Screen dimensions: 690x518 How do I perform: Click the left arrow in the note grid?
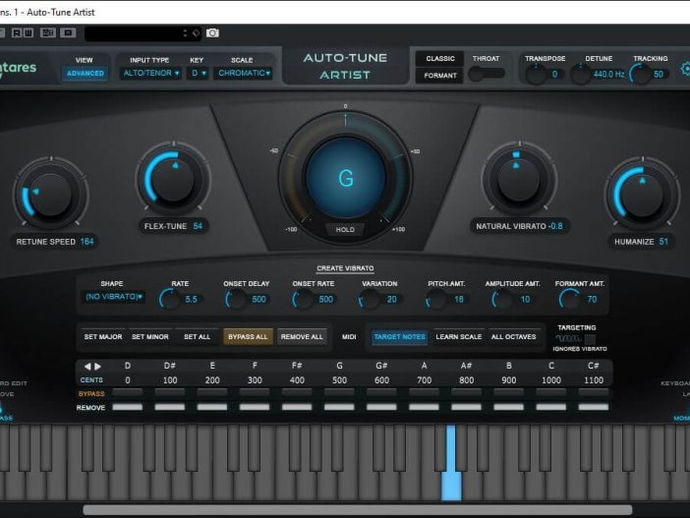[87, 366]
